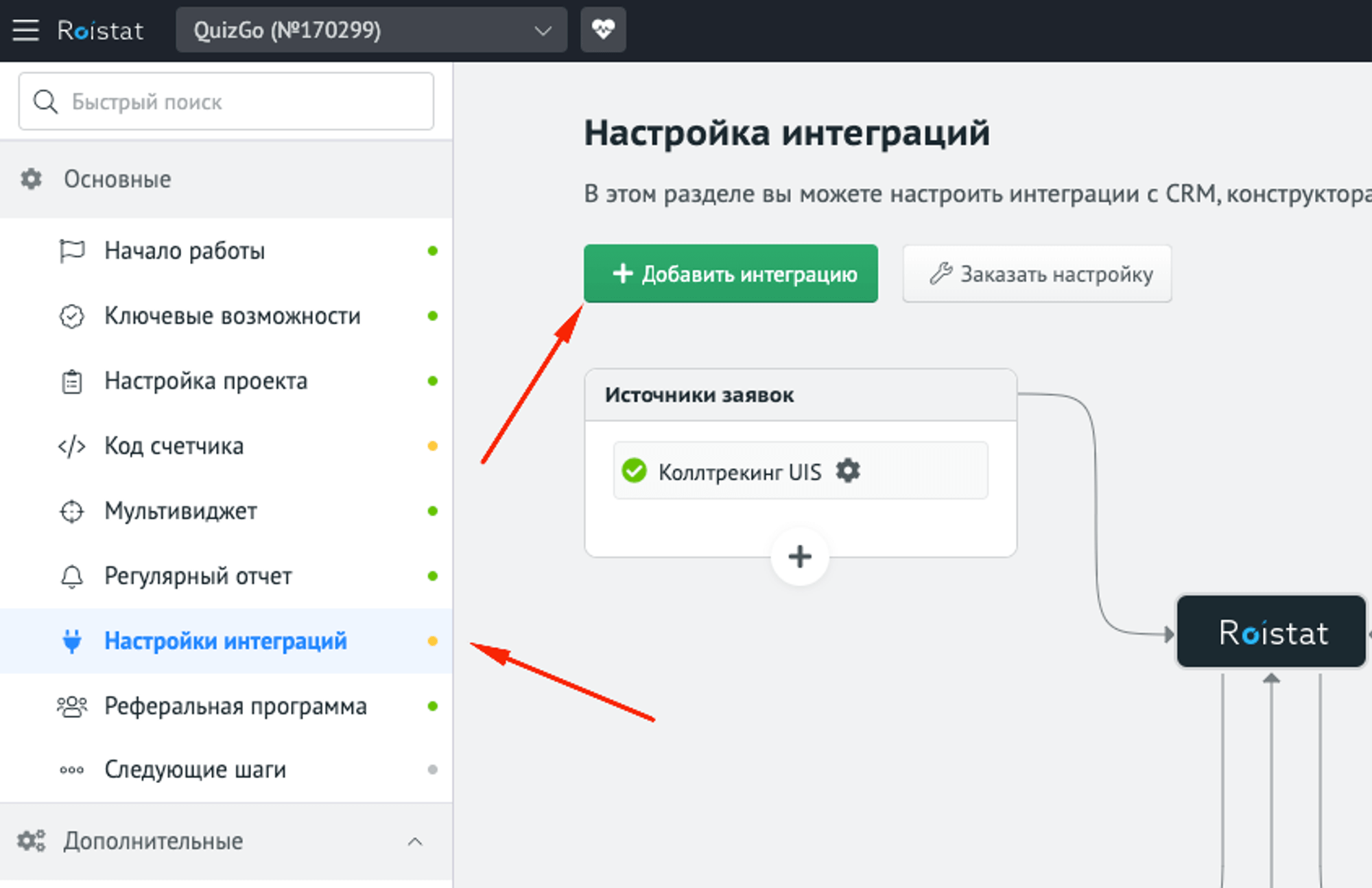Viewport: 1372px width, 888px height.
Task: Click the green checkmark on Коллтрекинг UIS
Action: tap(634, 471)
